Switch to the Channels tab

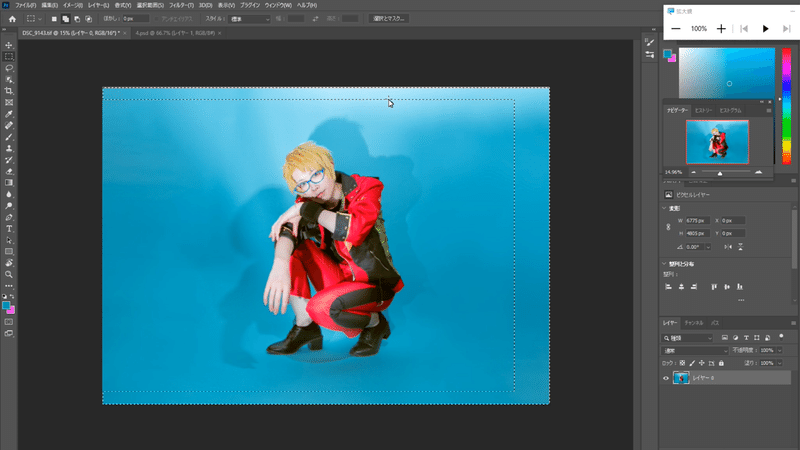click(x=694, y=323)
